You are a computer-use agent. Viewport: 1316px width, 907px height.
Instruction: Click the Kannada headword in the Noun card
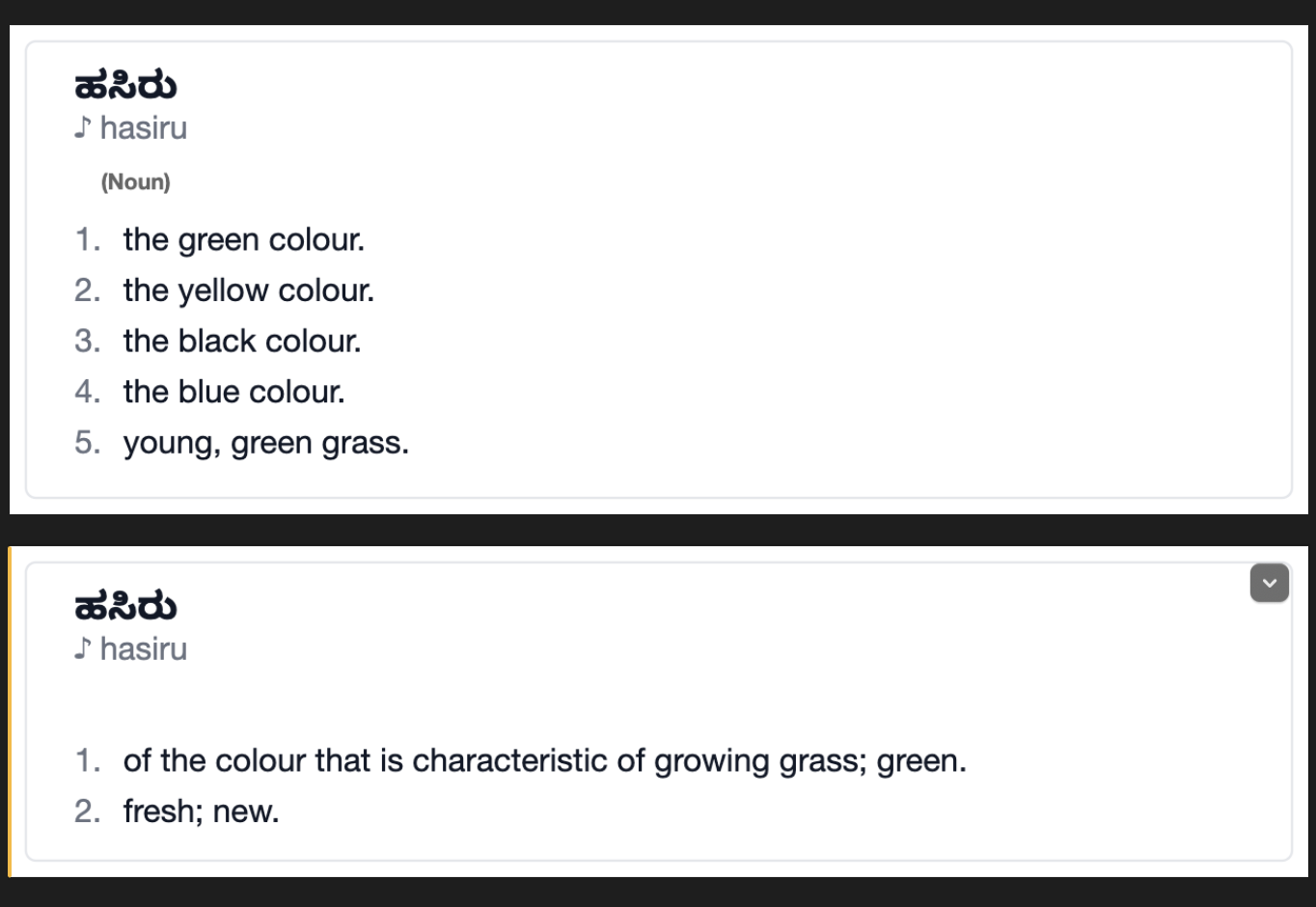click(x=125, y=86)
